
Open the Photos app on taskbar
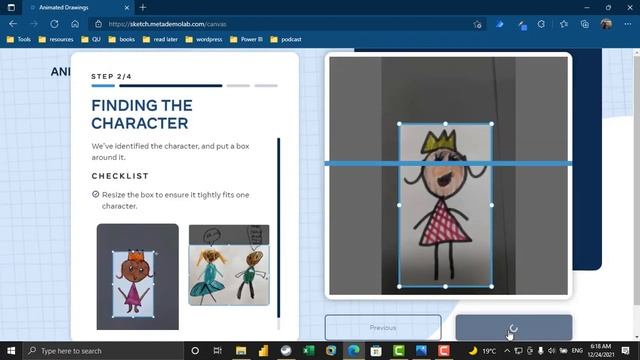421,351
